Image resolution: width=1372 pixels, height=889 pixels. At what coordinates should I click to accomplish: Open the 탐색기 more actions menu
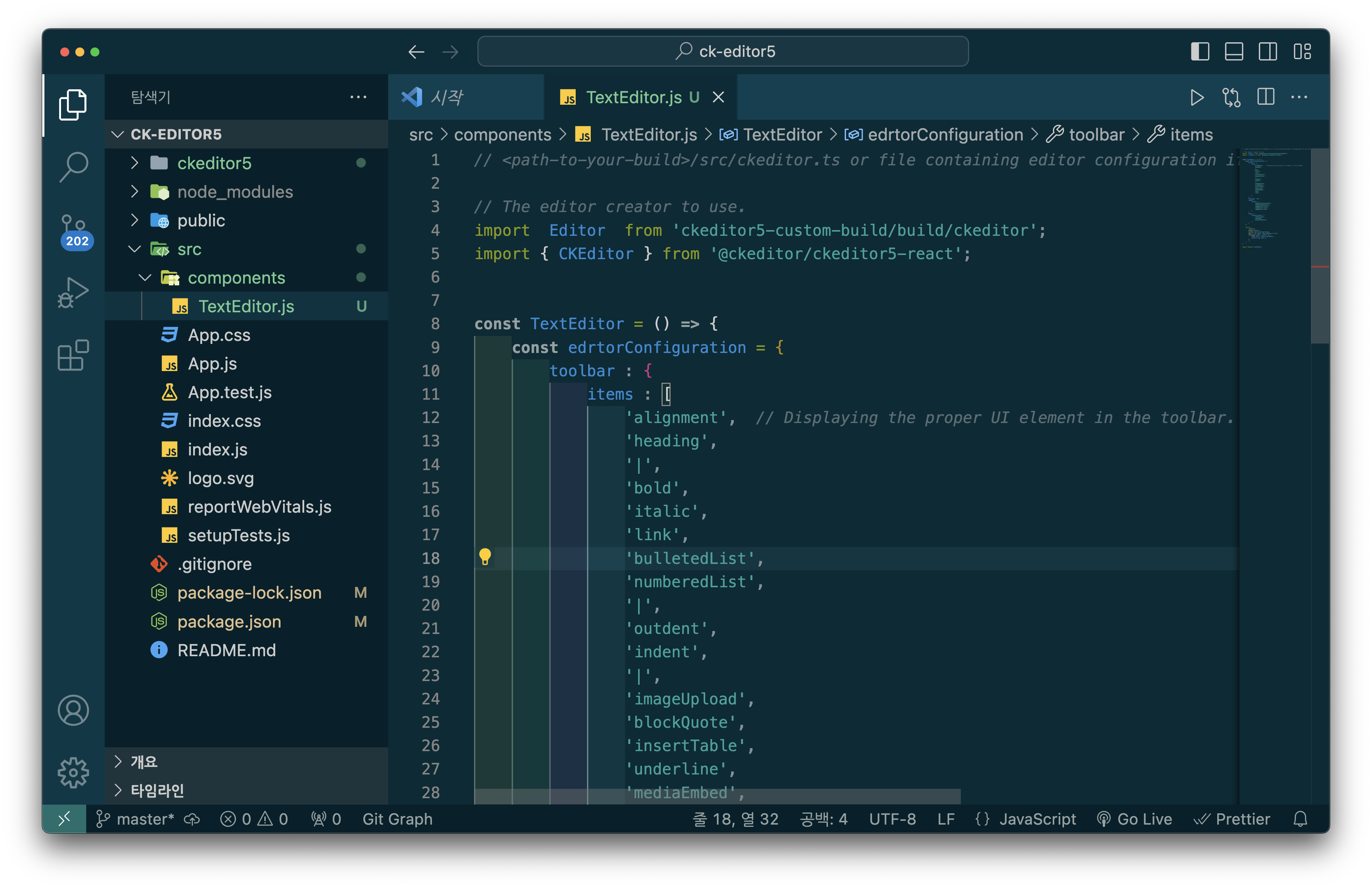(x=358, y=98)
